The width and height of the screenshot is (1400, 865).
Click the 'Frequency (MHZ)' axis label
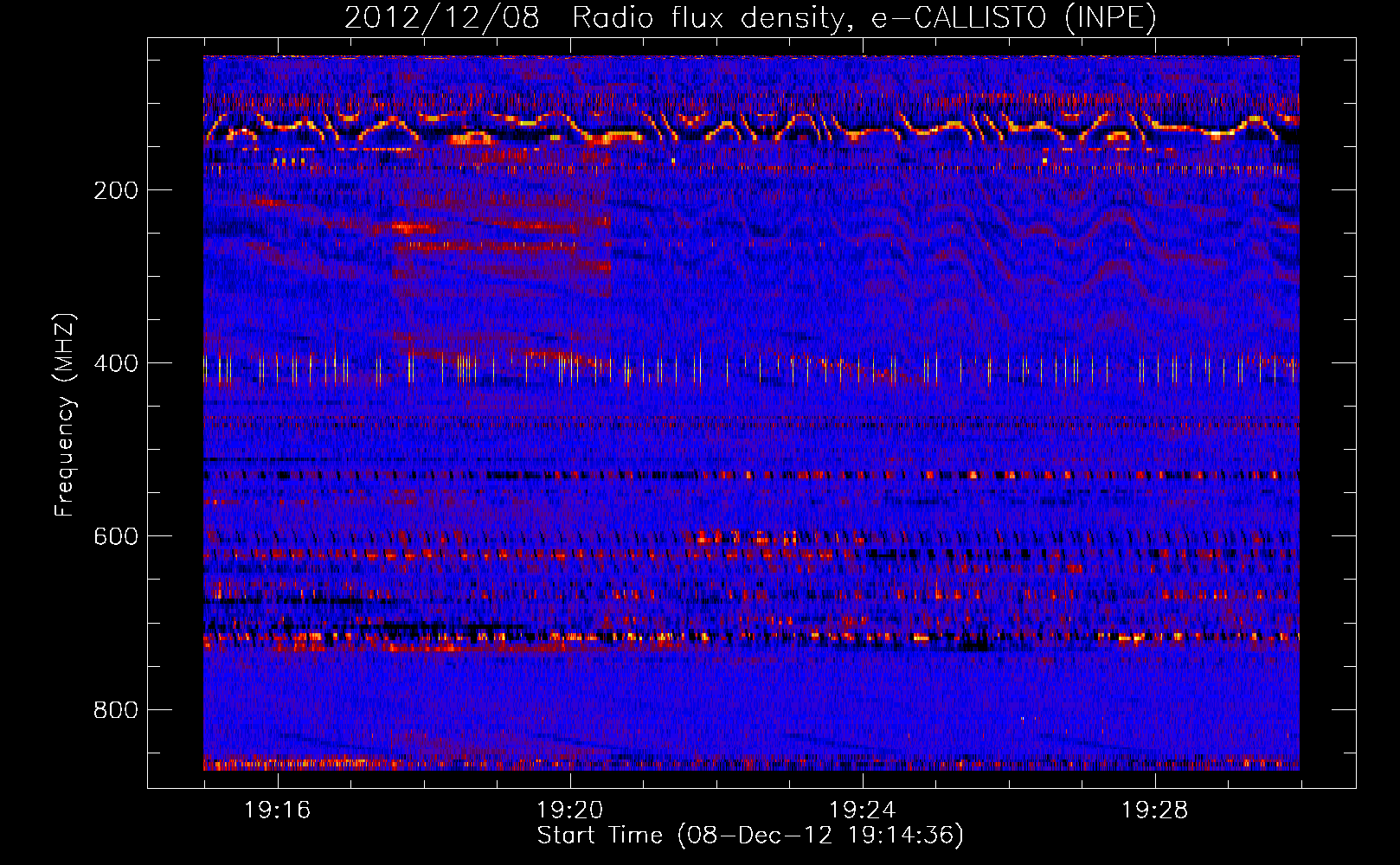[65, 415]
